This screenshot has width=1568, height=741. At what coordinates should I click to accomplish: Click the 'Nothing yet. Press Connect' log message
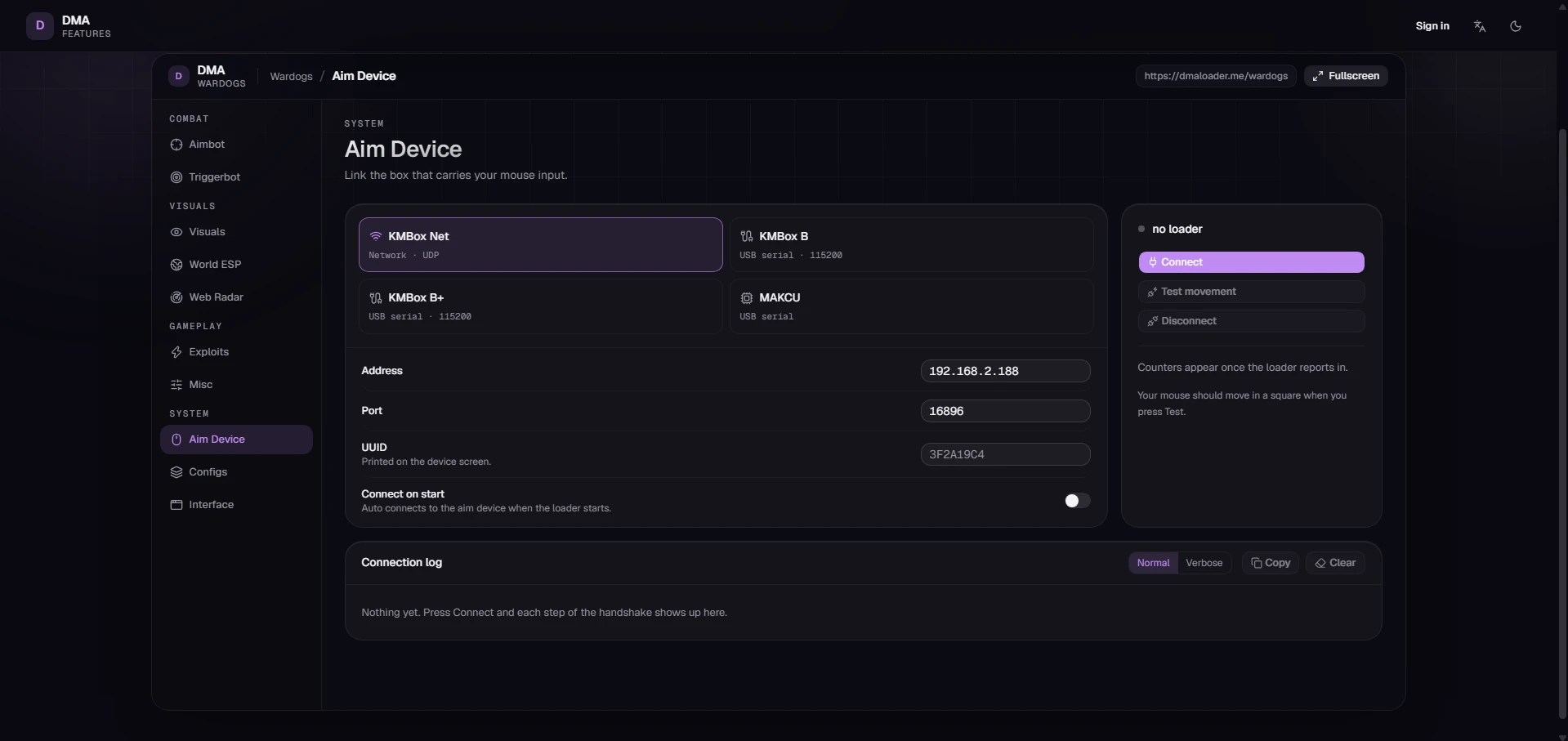pos(544,613)
